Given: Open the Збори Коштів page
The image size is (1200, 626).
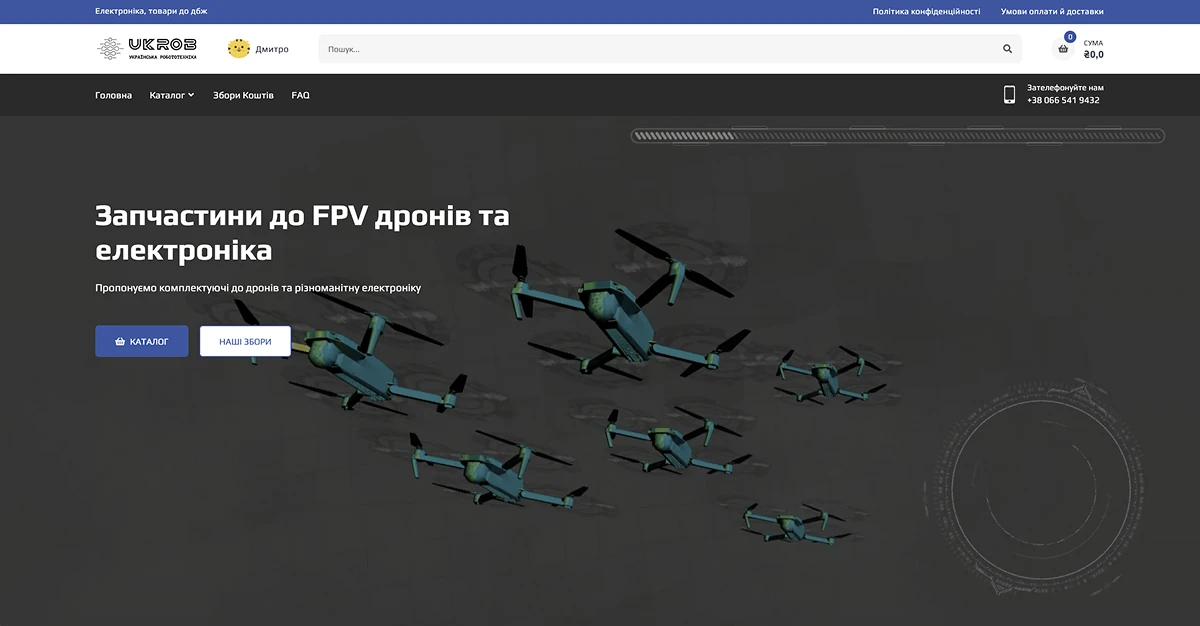Looking at the screenshot, I should tap(243, 95).
